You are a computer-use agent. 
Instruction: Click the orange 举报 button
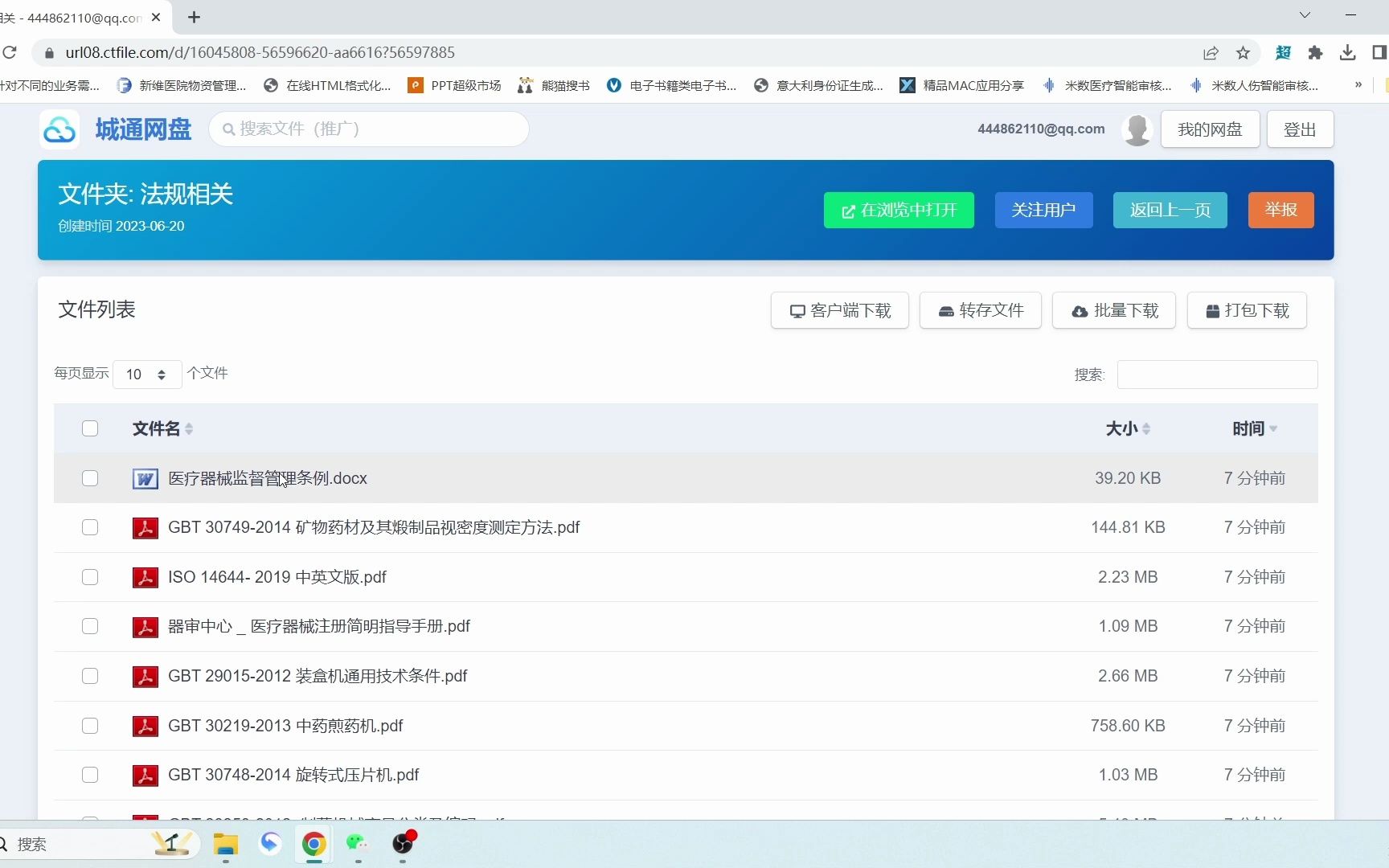1280,211
